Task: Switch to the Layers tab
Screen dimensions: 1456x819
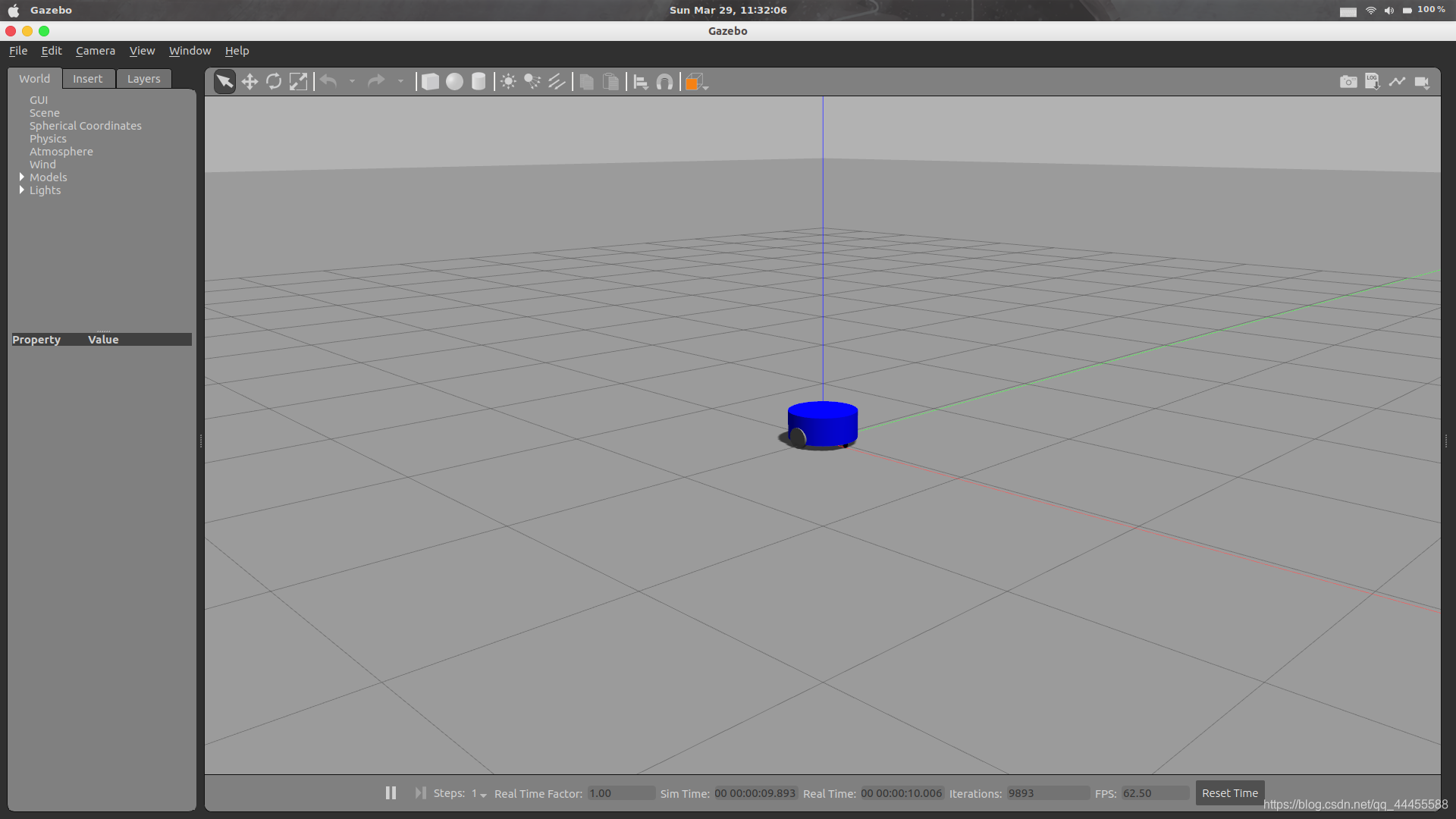Action: [143, 79]
